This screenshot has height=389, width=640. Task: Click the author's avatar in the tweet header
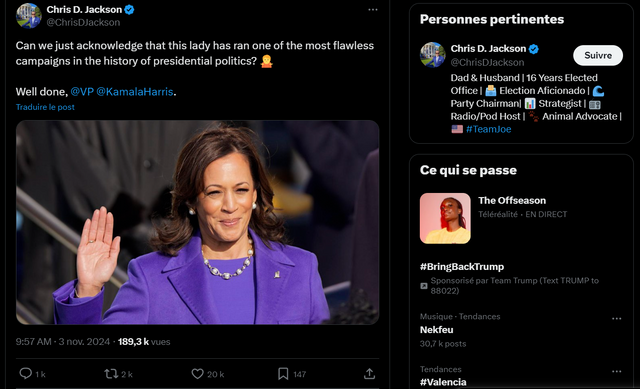pyautogui.click(x=29, y=16)
